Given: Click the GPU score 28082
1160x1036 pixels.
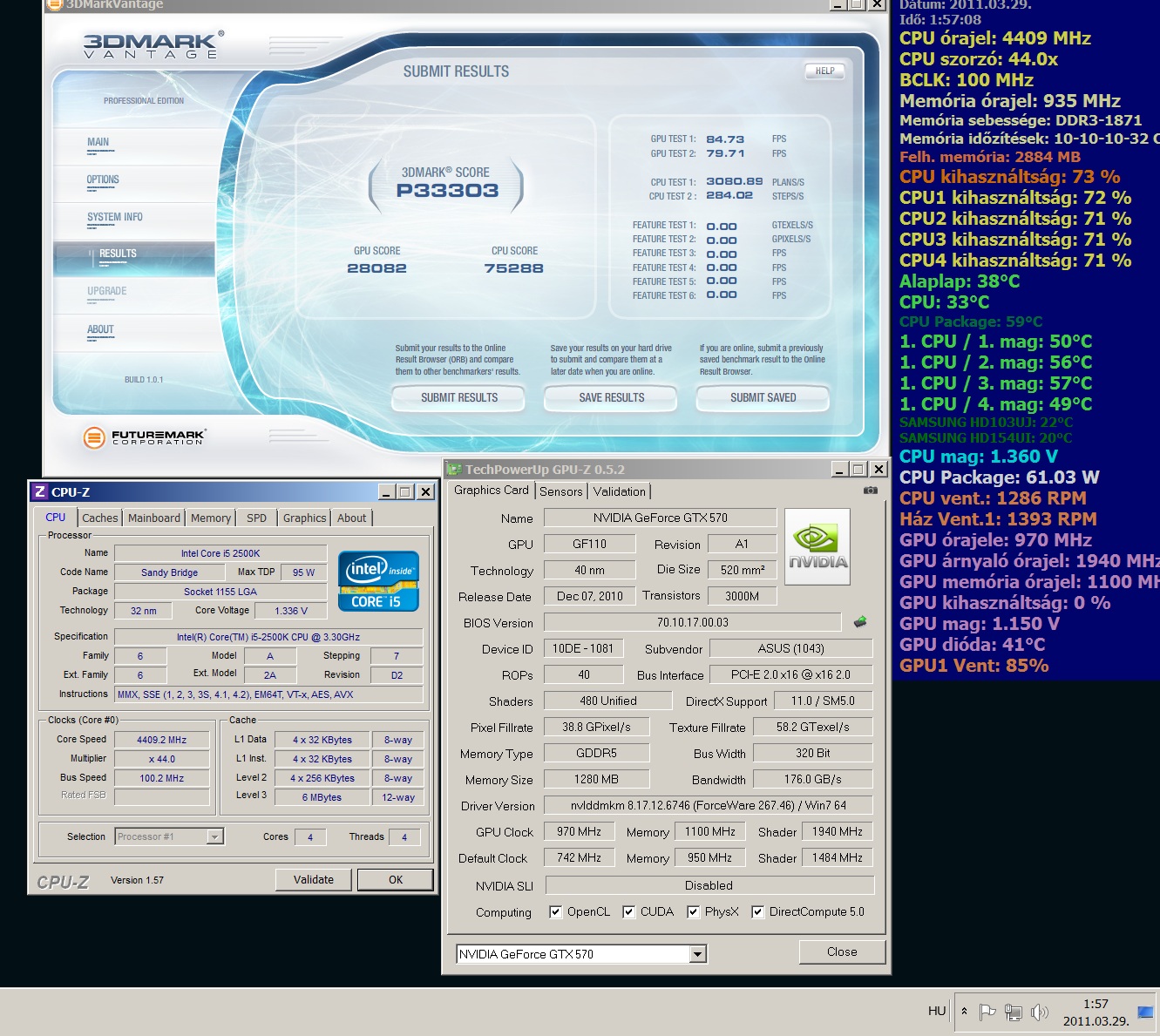Looking at the screenshot, I should coord(376,268).
